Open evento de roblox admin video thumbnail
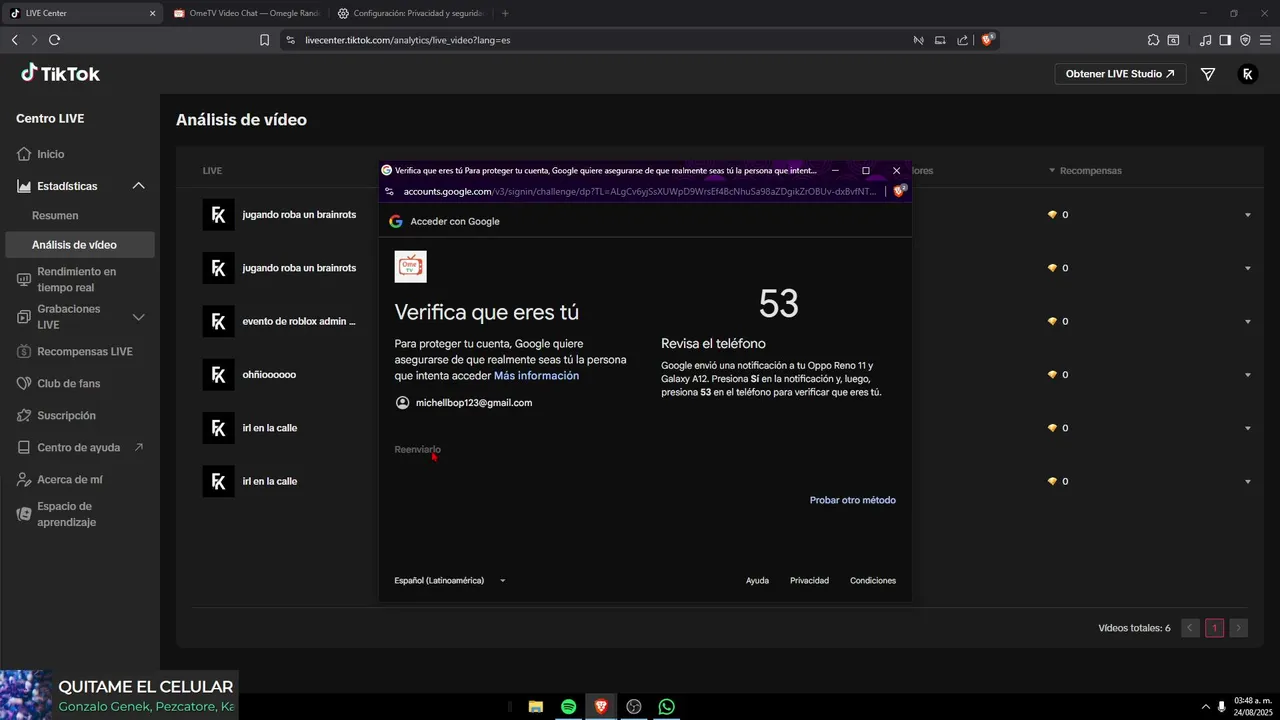 218,321
